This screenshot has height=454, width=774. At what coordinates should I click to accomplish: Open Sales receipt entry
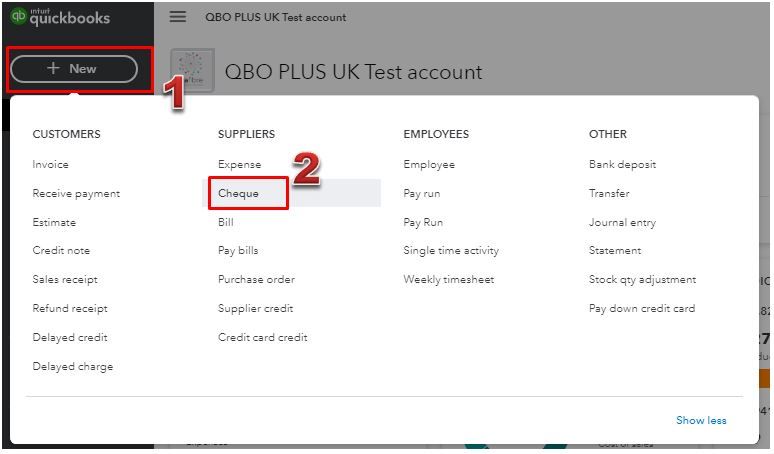pyautogui.click(x=65, y=279)
